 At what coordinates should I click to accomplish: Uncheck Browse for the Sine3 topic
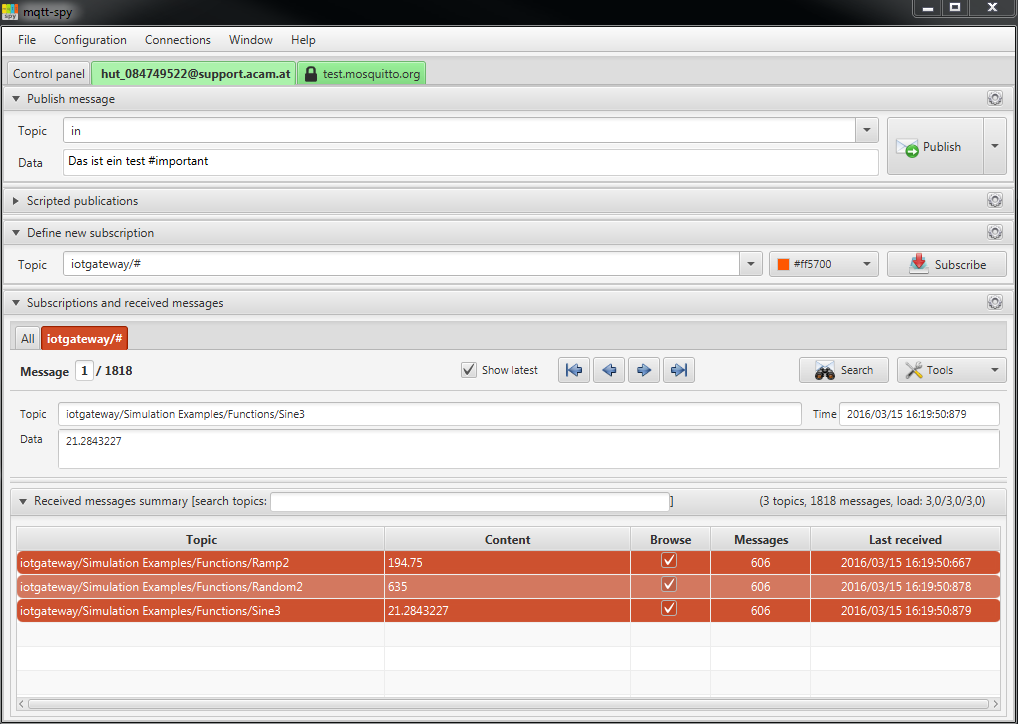(x=669, y=608)
